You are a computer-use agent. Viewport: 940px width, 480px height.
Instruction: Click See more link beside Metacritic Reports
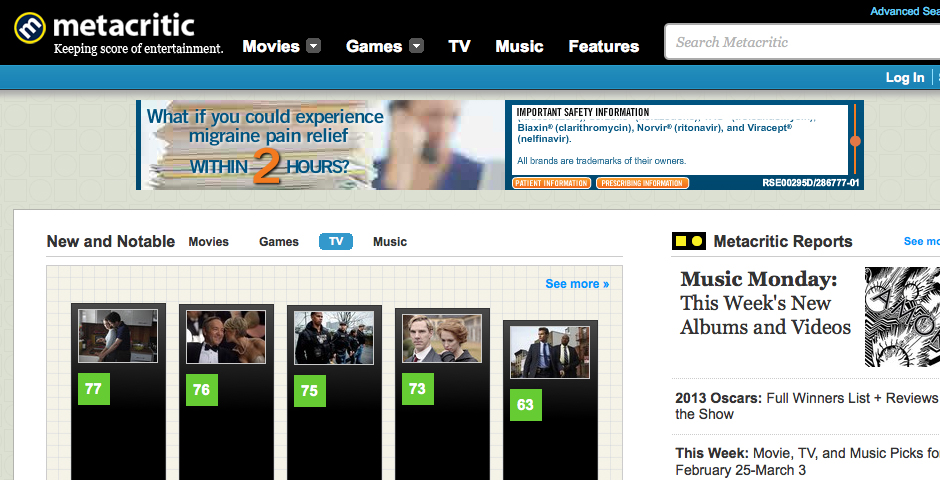pos(921,241)
